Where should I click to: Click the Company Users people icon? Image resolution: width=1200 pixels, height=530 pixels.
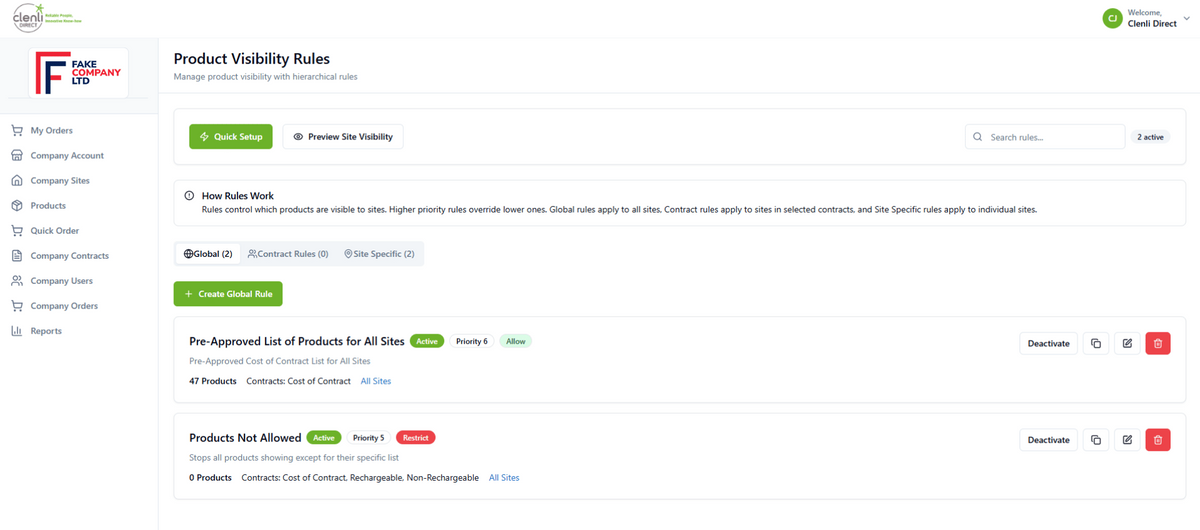click(17, 280)
